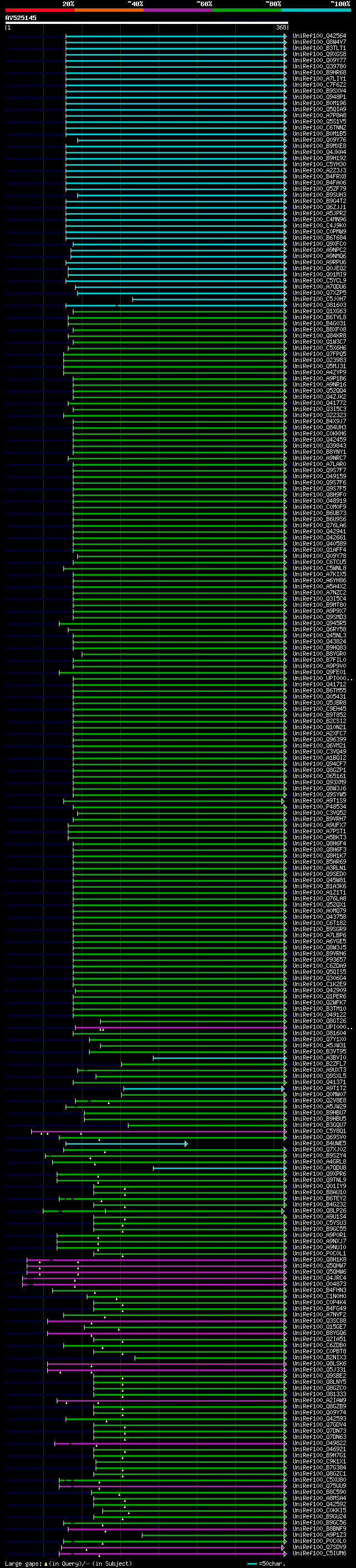Click the purple ~60% identity legend segment

point(179,10)
